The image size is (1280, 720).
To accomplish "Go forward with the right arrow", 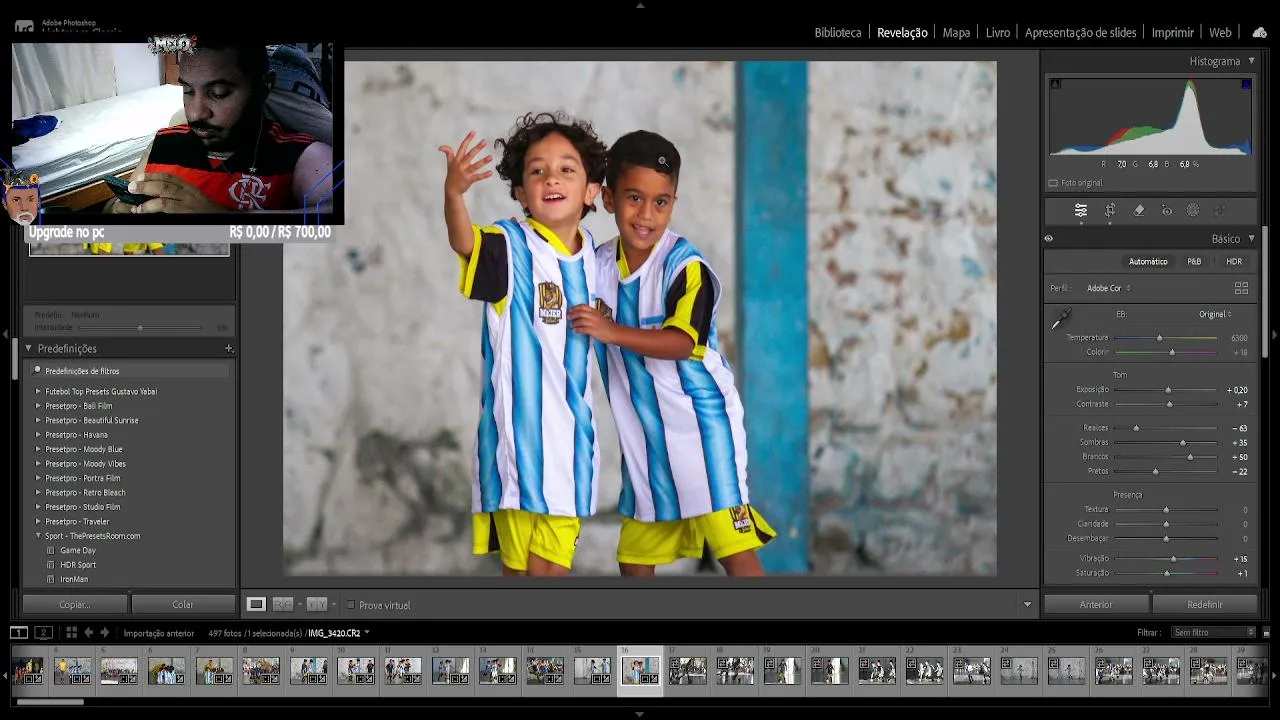I will pos(104,632).
